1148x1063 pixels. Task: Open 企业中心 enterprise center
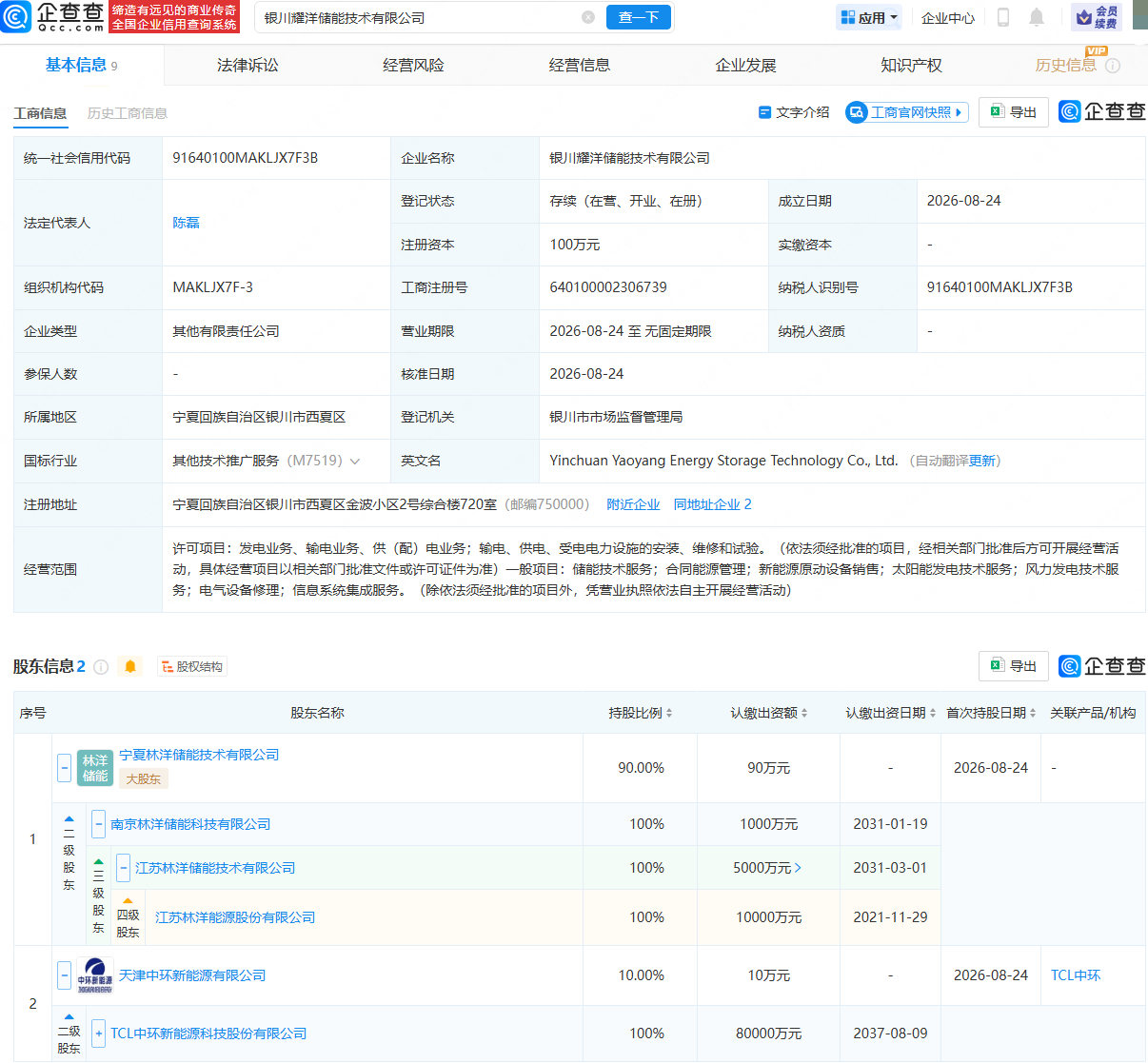(948, 17)
